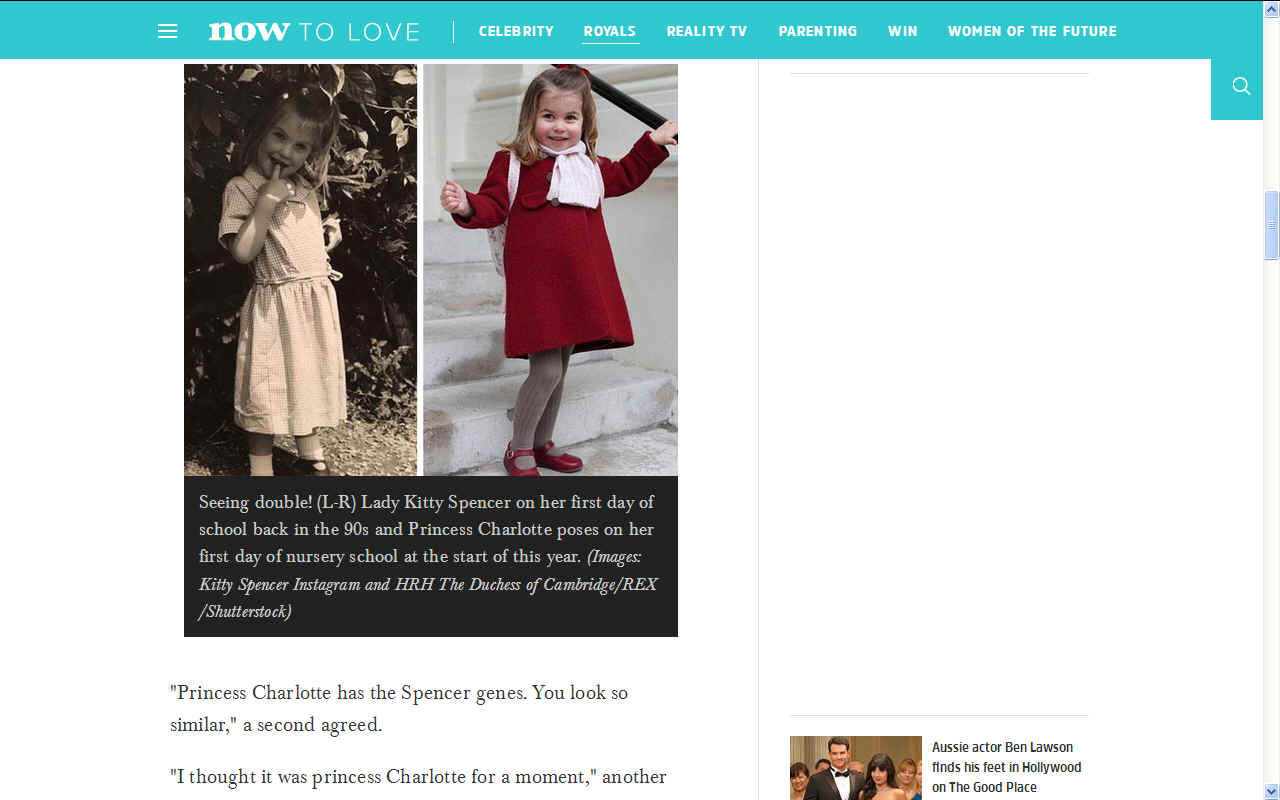The image size is (1280, 800).
Task: Click the Now To Love logo
Action: pos(314,31)
